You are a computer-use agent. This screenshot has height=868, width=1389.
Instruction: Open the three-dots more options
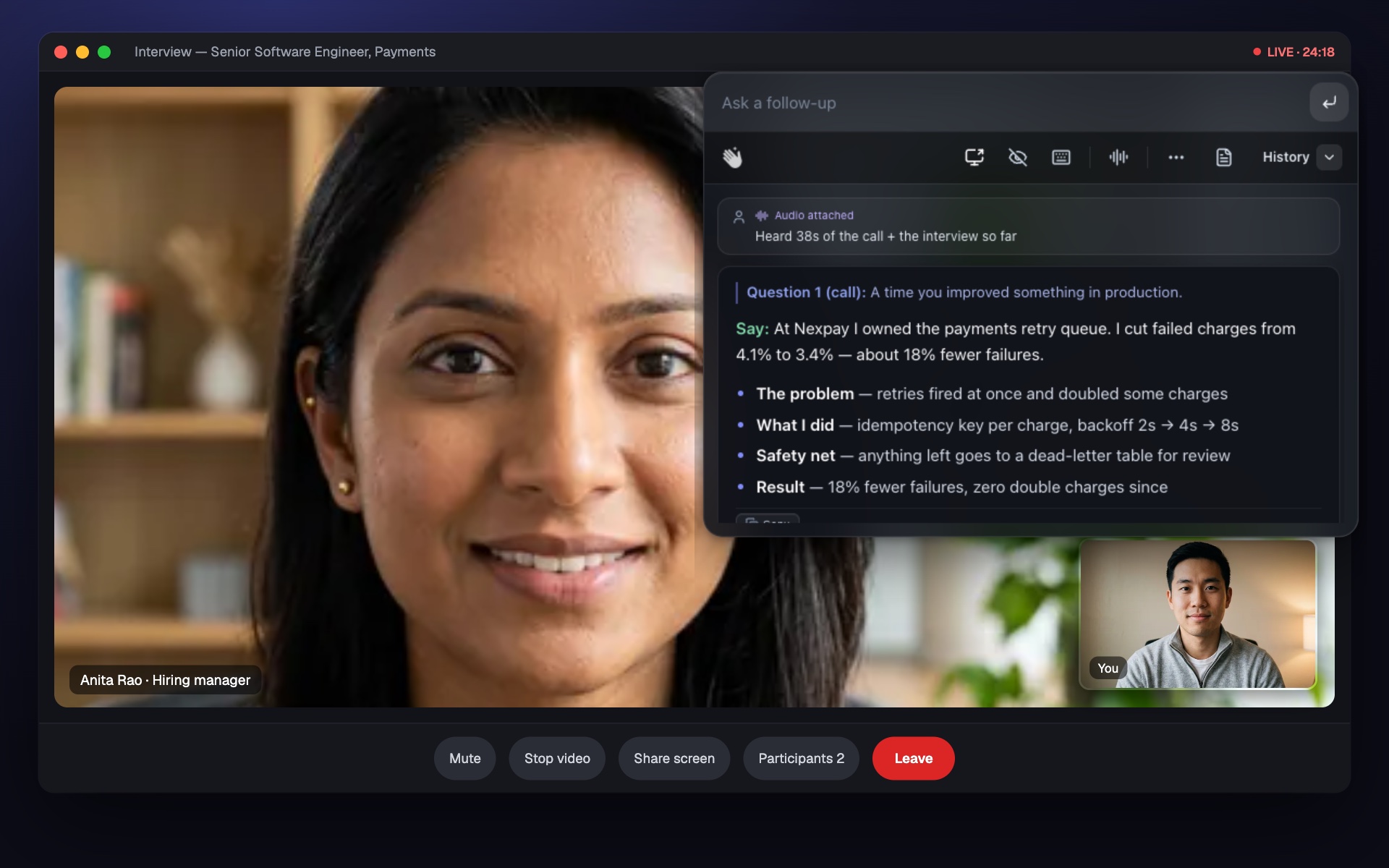(x=1176, y=157)
